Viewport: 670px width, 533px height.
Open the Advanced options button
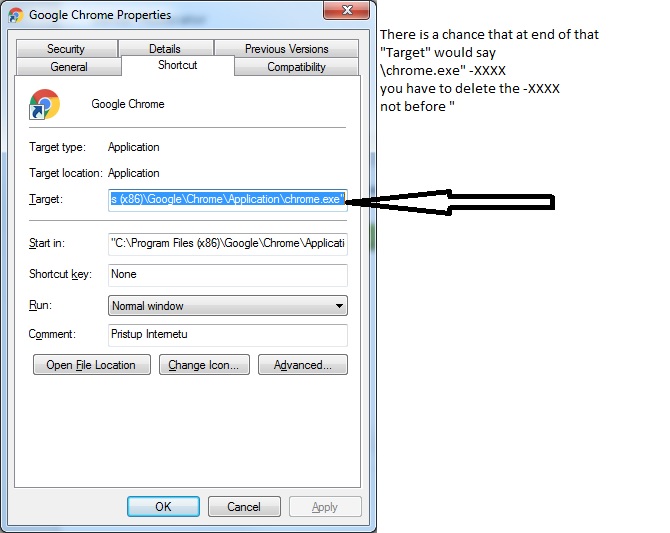coord(303,365)
